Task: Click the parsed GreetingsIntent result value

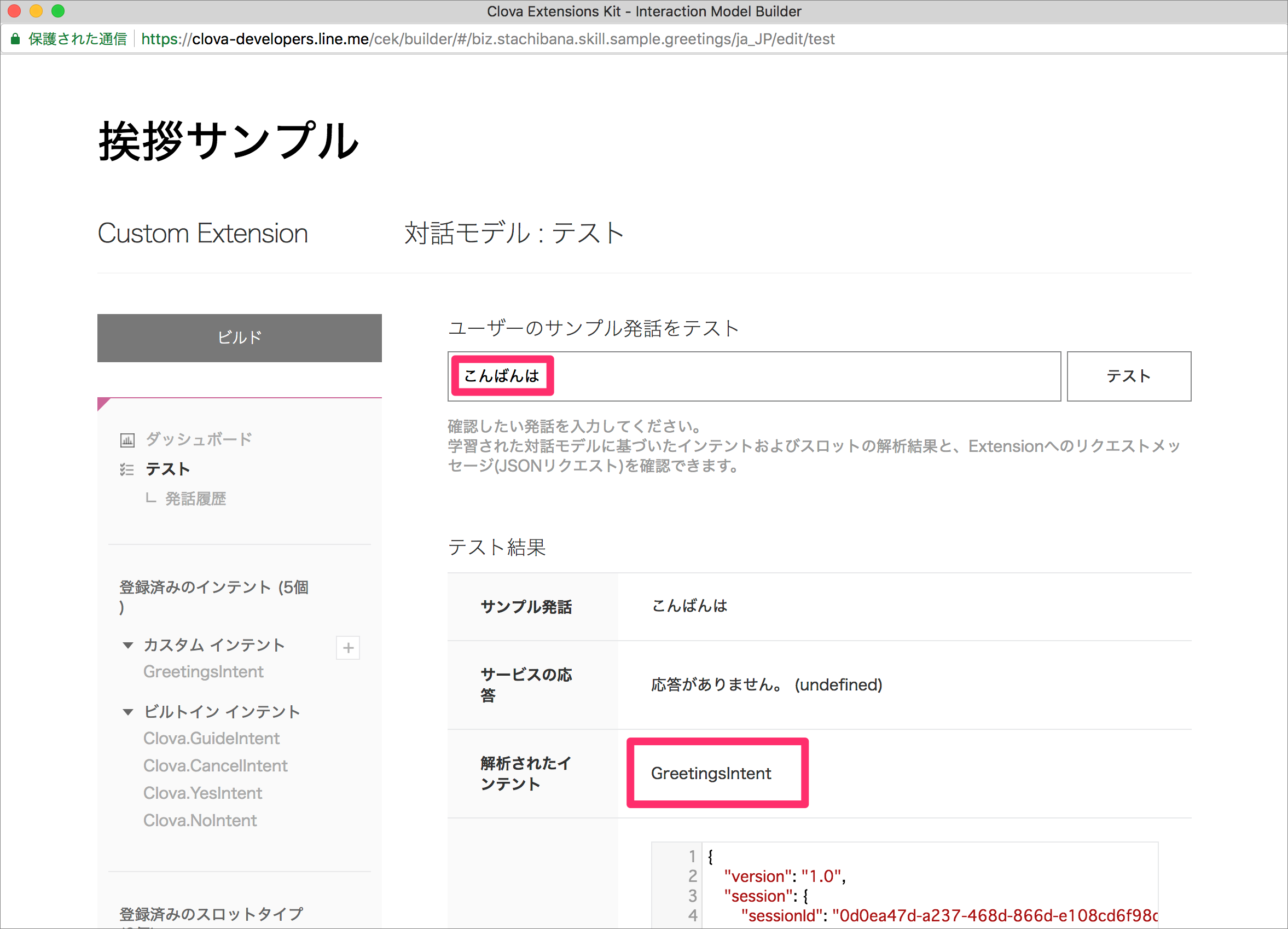Action: tap(711, 773)
